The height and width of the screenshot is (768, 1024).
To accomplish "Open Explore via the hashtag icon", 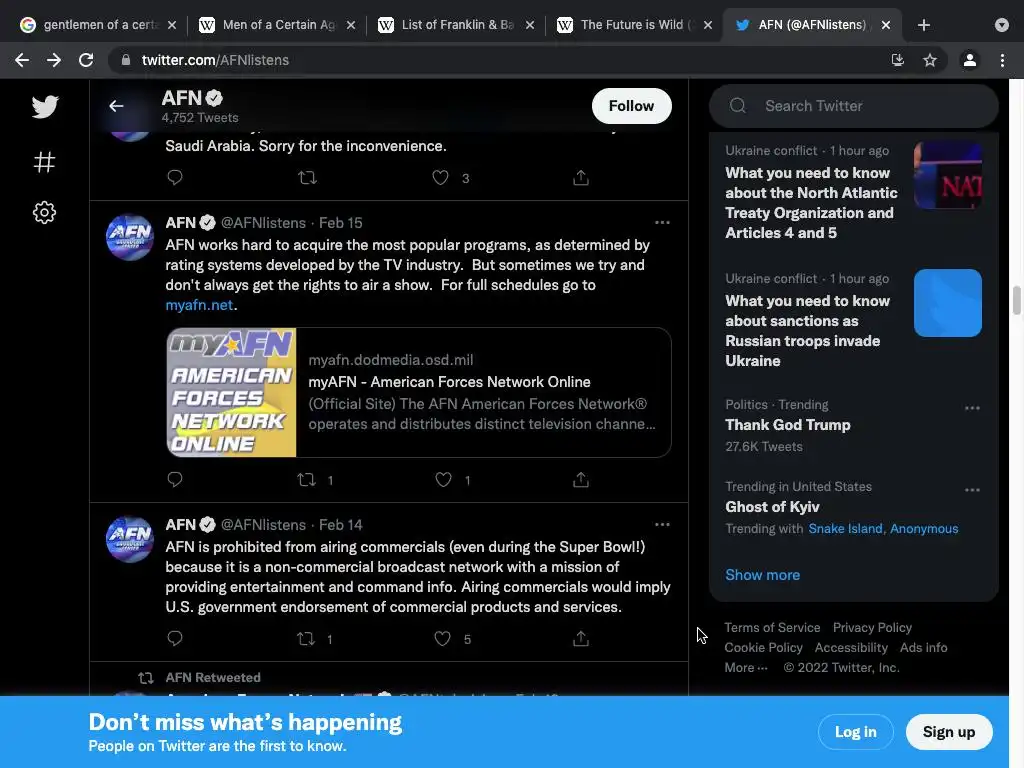I will pos(44,161).
